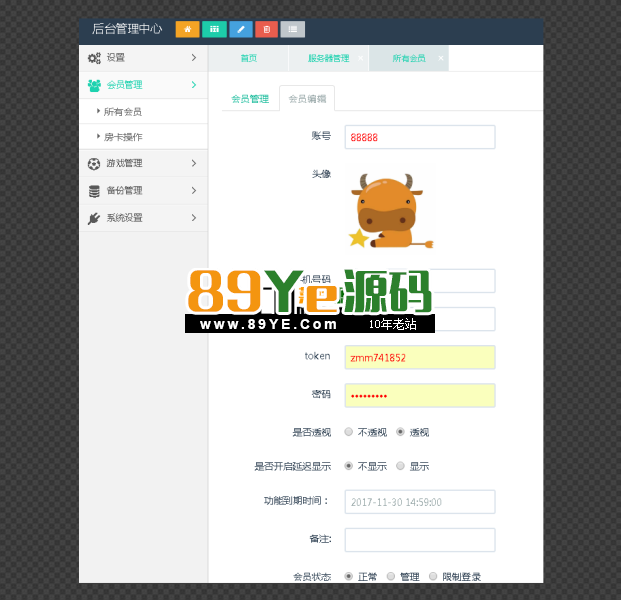
Task: Click the cartoon ox avatar image
Action: pos(391,210)
